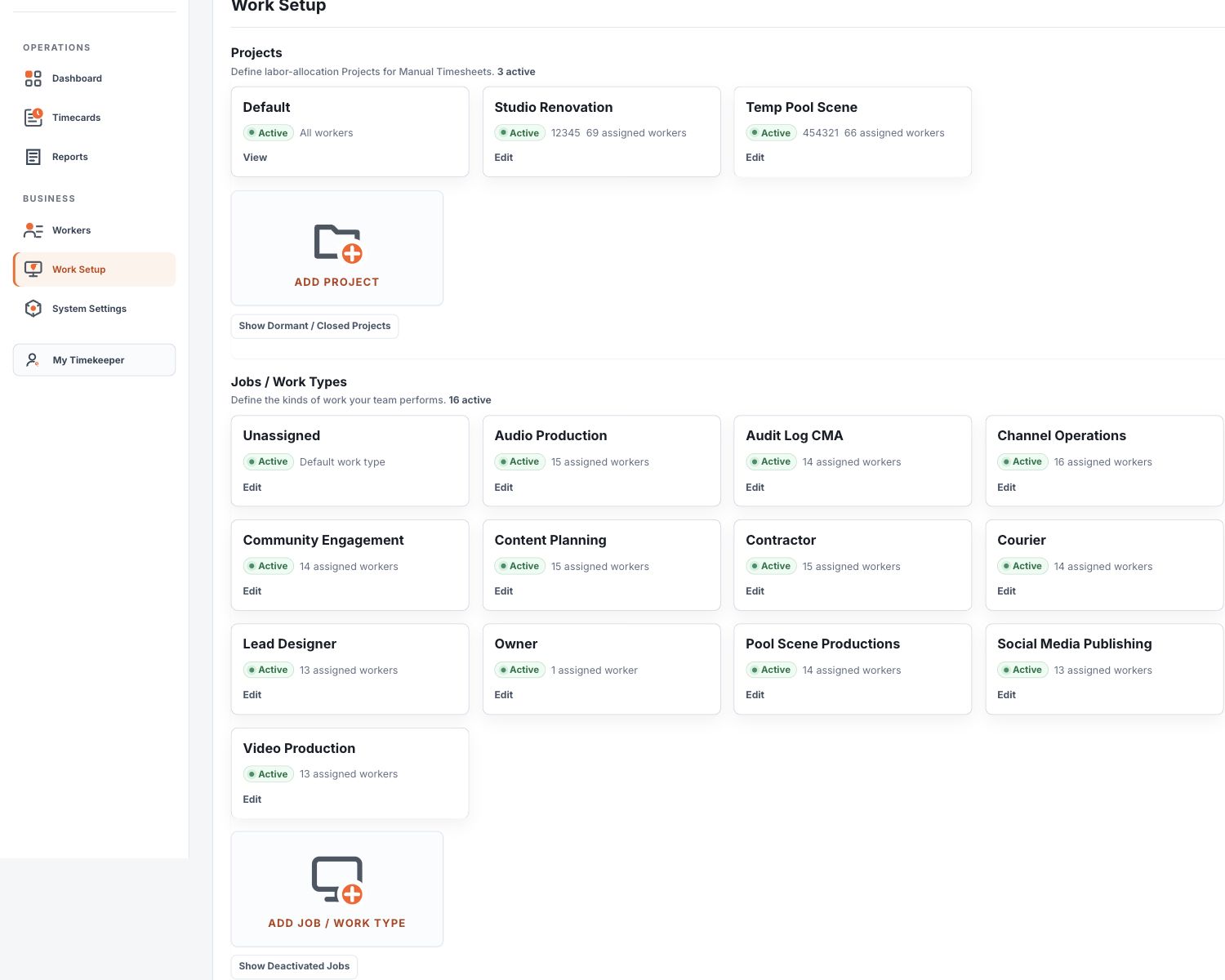Image resolution: width=1225 pixels, height=980 pixels.
Task: Edit the Courier job
Action: point(1007,591)
